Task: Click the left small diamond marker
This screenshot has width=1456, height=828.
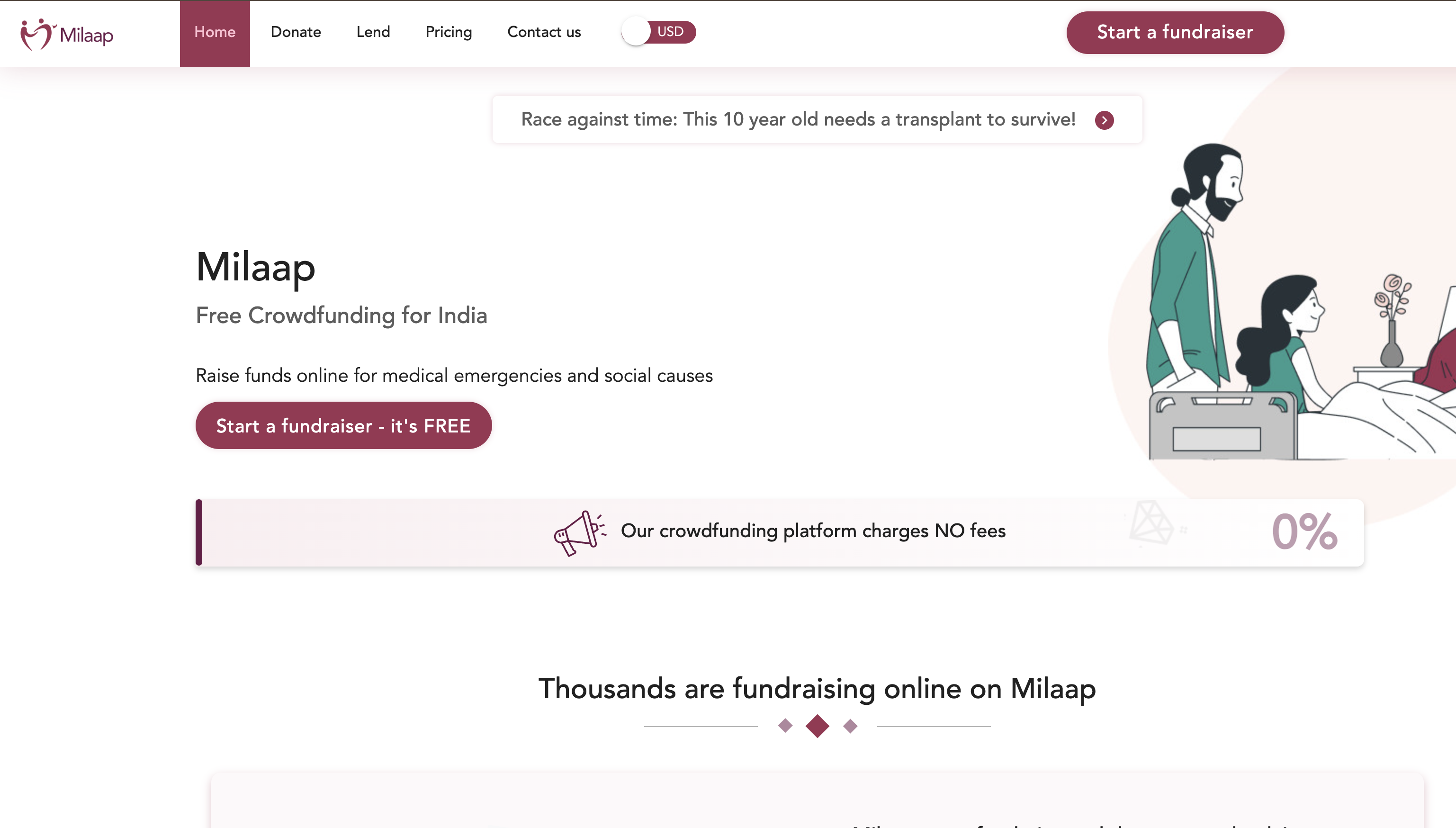Action: coord(785,726)
